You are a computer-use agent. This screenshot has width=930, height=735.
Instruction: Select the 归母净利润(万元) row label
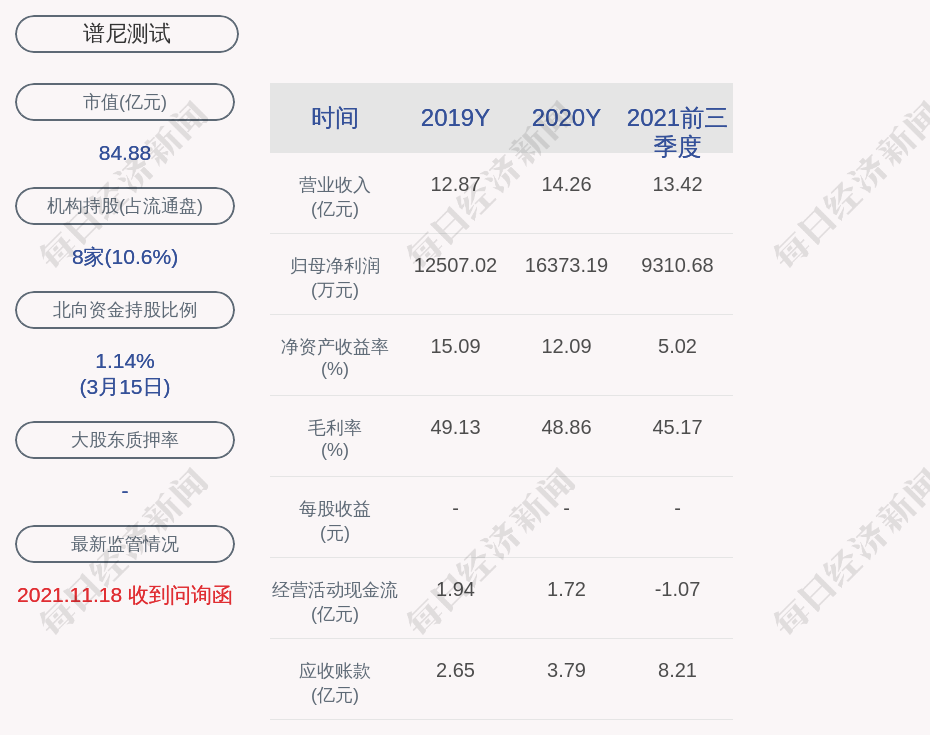pyautogui.click(x=335, y=277)
